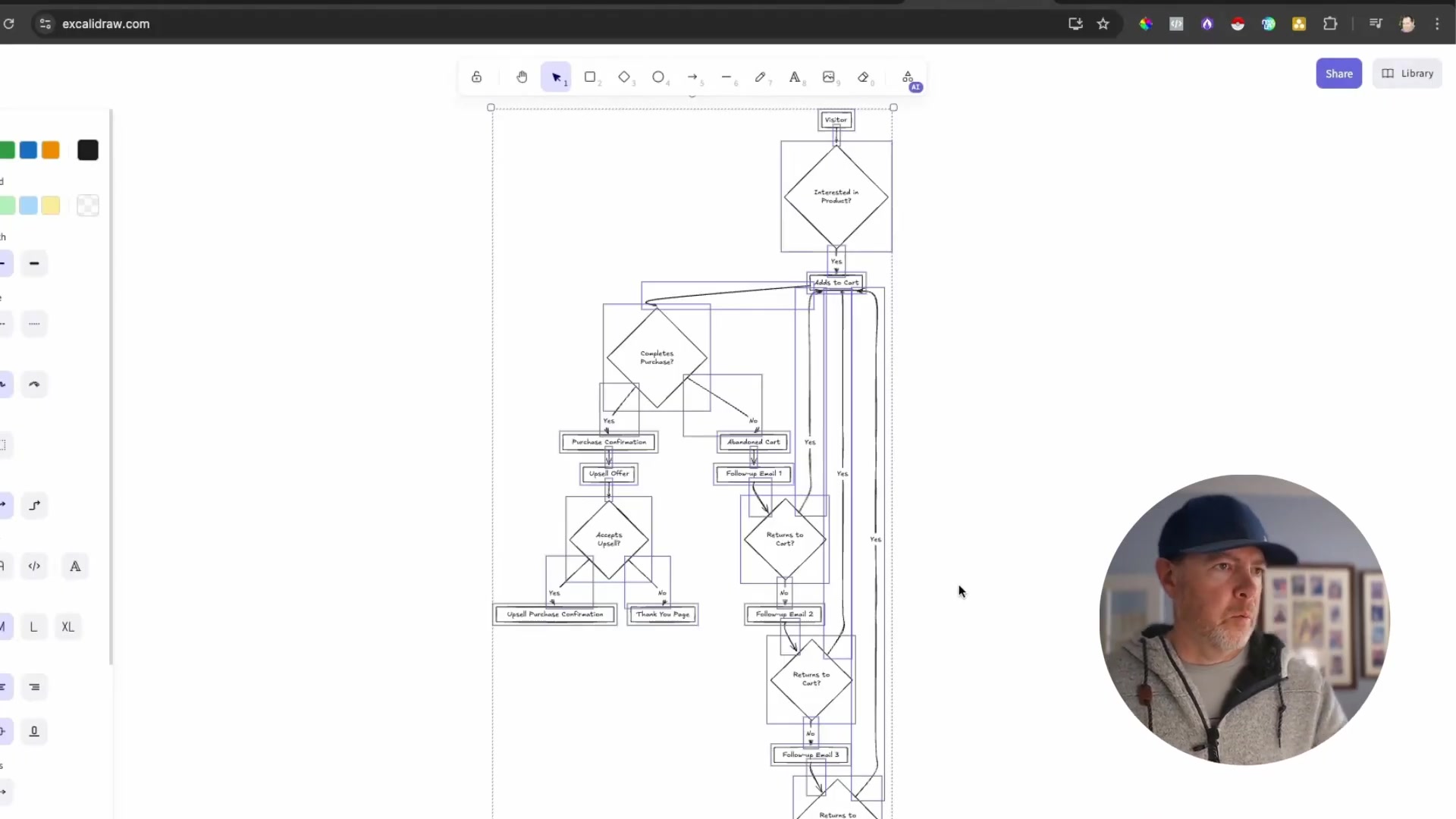1456x819 pixels.
Task: Select the Hand panning tool
Action: click(522, 77)
